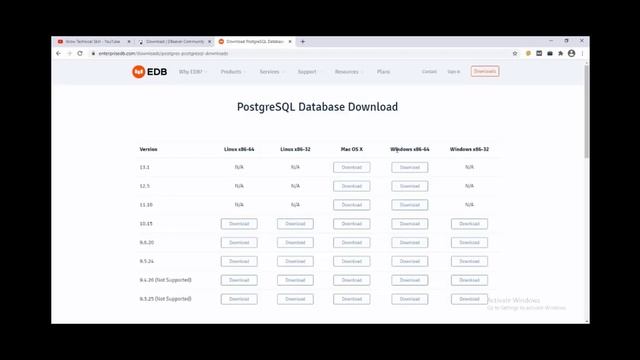The width and height of the screenshot is (640, 360).
Task: Select the Download PostgreSQL Database tab
Action: tap(255, 42)
